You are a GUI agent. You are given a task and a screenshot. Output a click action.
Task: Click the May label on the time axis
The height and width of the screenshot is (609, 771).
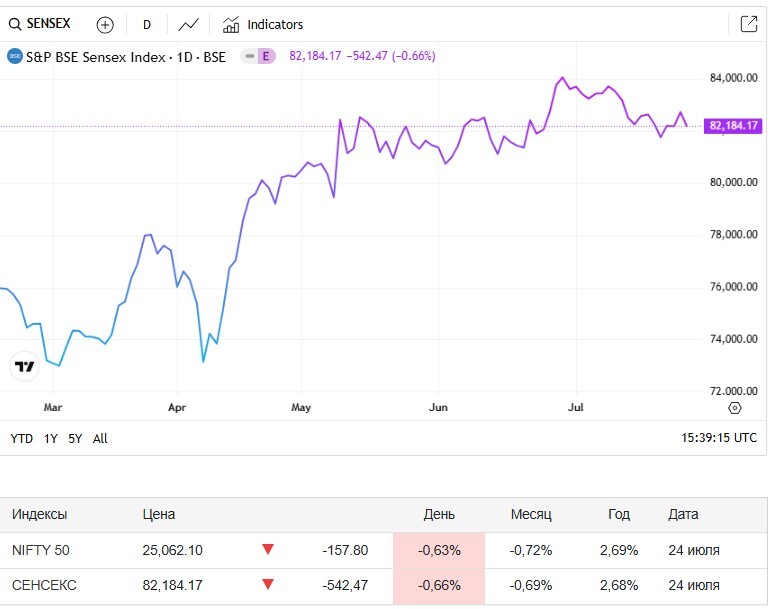click(x=301, y=407)
